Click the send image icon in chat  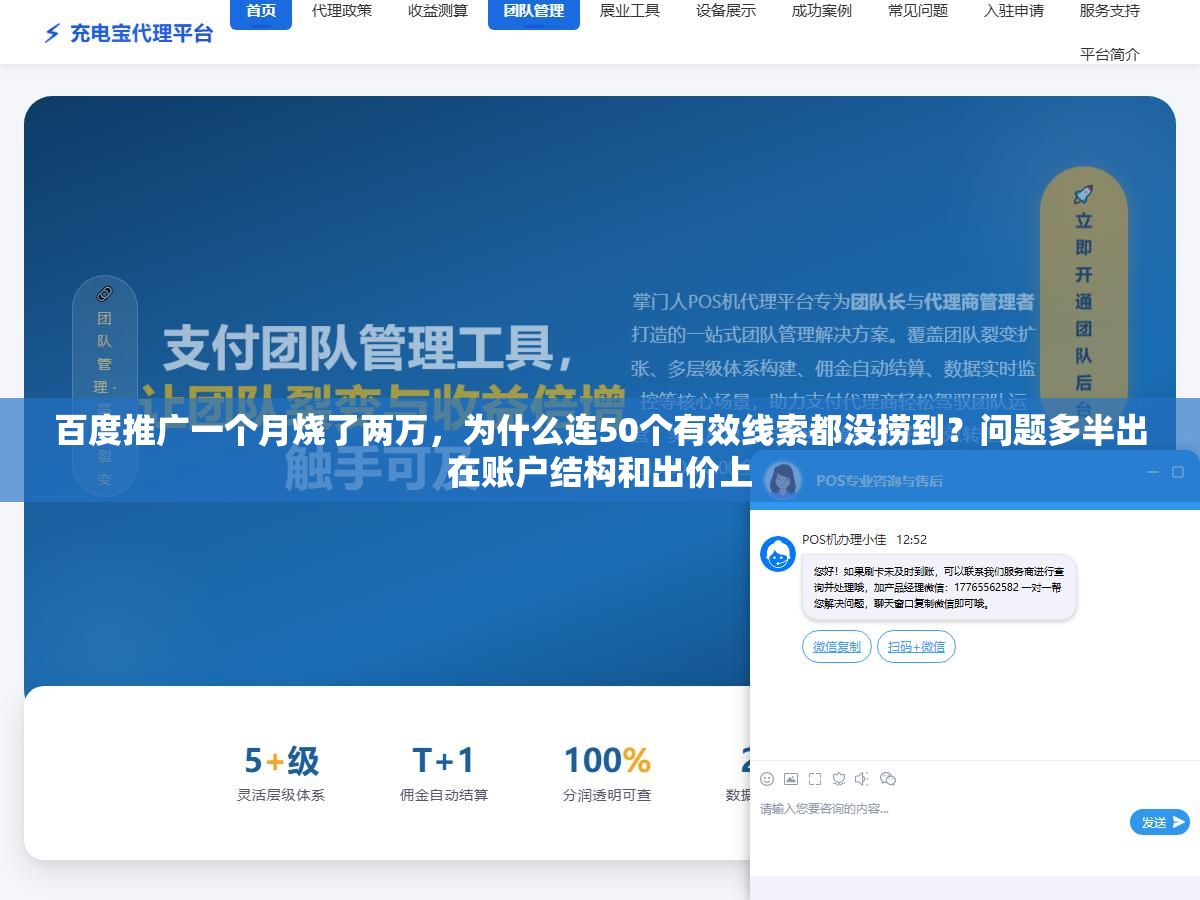791,779
